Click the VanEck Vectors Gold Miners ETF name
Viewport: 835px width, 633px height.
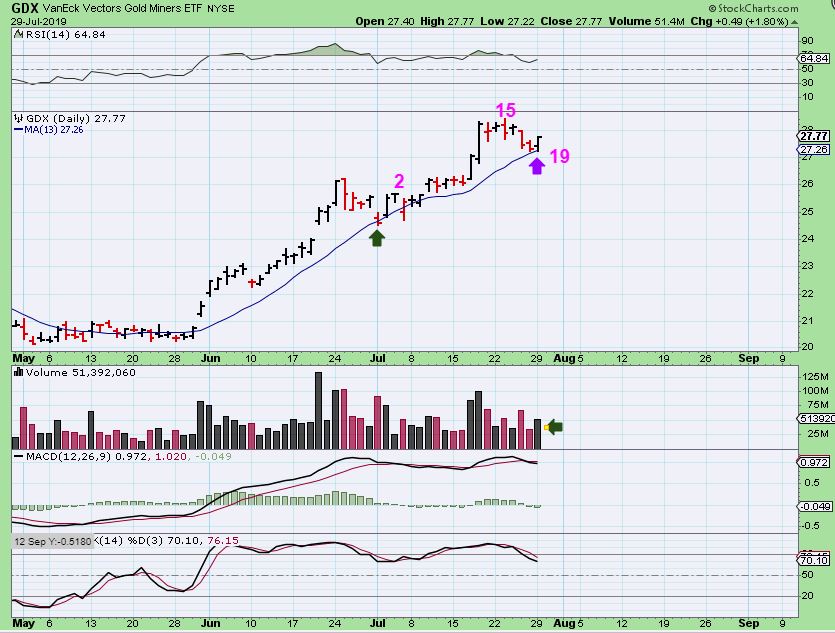point(123,9)
